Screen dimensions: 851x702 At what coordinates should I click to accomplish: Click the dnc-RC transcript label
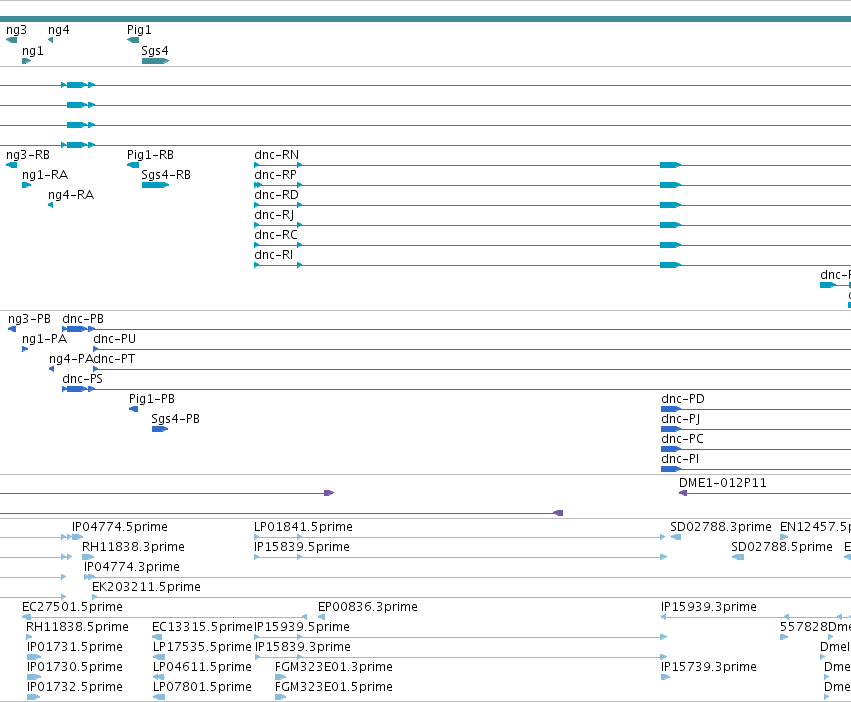(x=276, y=235)
